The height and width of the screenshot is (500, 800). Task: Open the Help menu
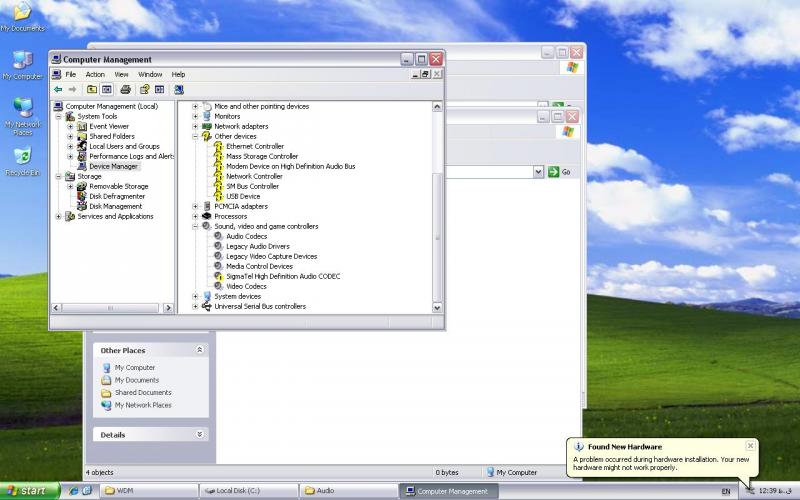(x=178, y=74)
